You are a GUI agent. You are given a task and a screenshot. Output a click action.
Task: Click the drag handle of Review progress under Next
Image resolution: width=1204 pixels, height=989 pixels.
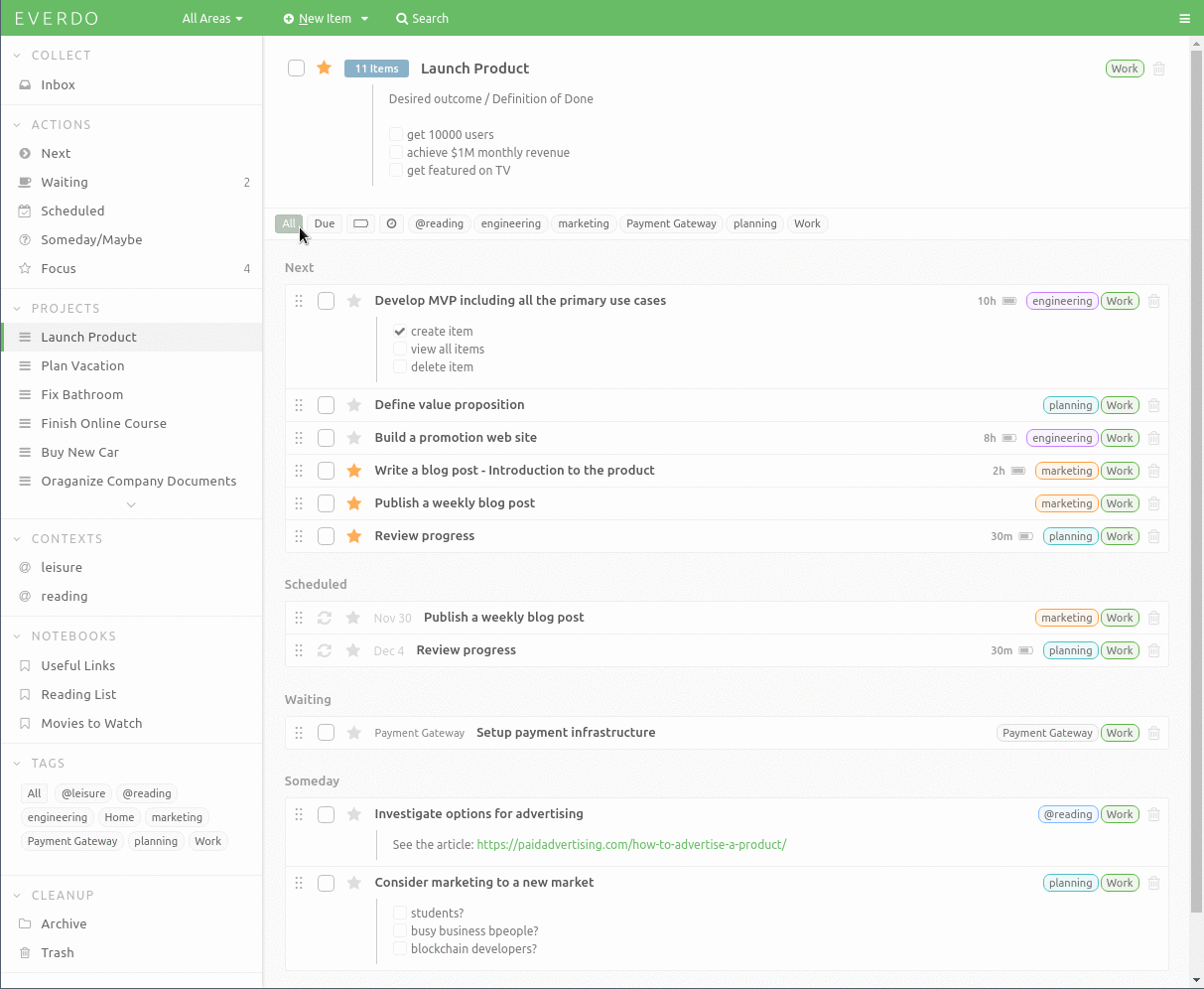299,536
